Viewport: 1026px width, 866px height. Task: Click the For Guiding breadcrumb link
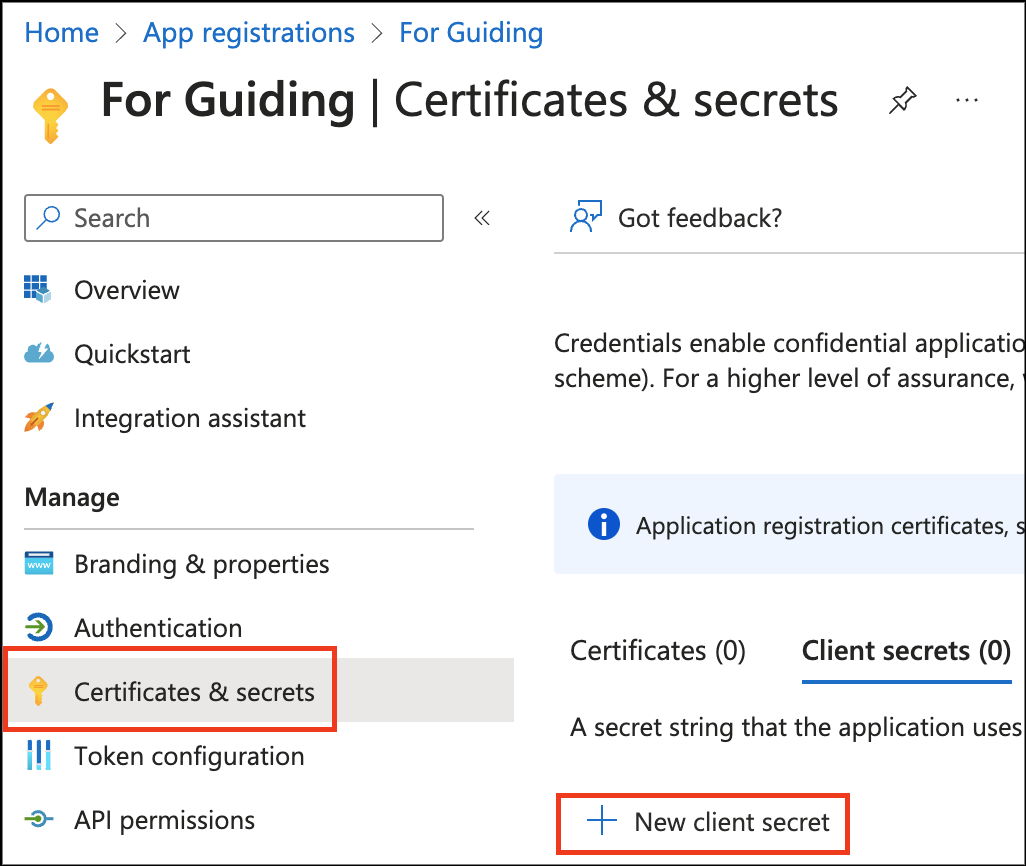click(x=471, y=32)
